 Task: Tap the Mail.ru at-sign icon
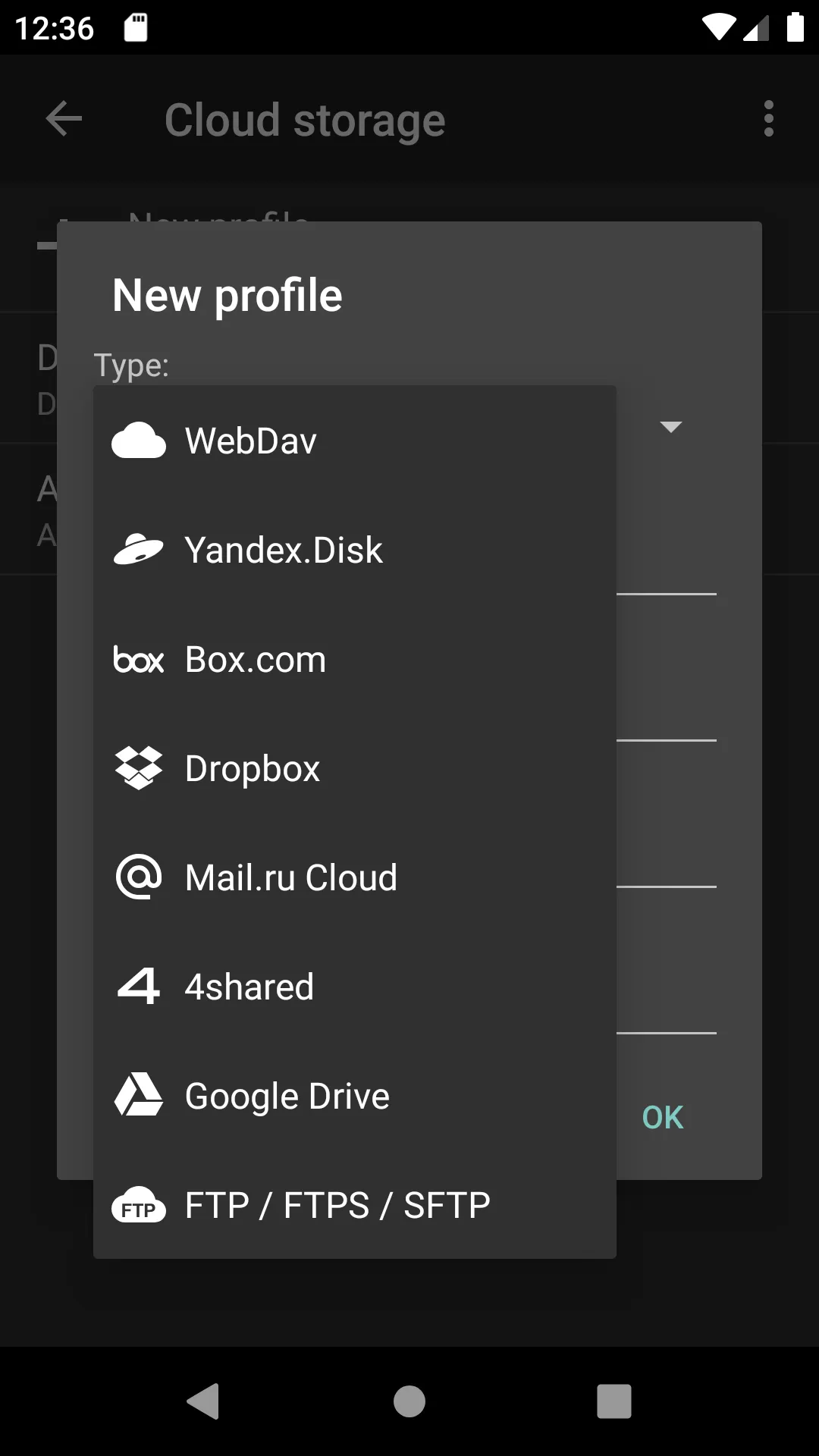(x=139, y=877)
